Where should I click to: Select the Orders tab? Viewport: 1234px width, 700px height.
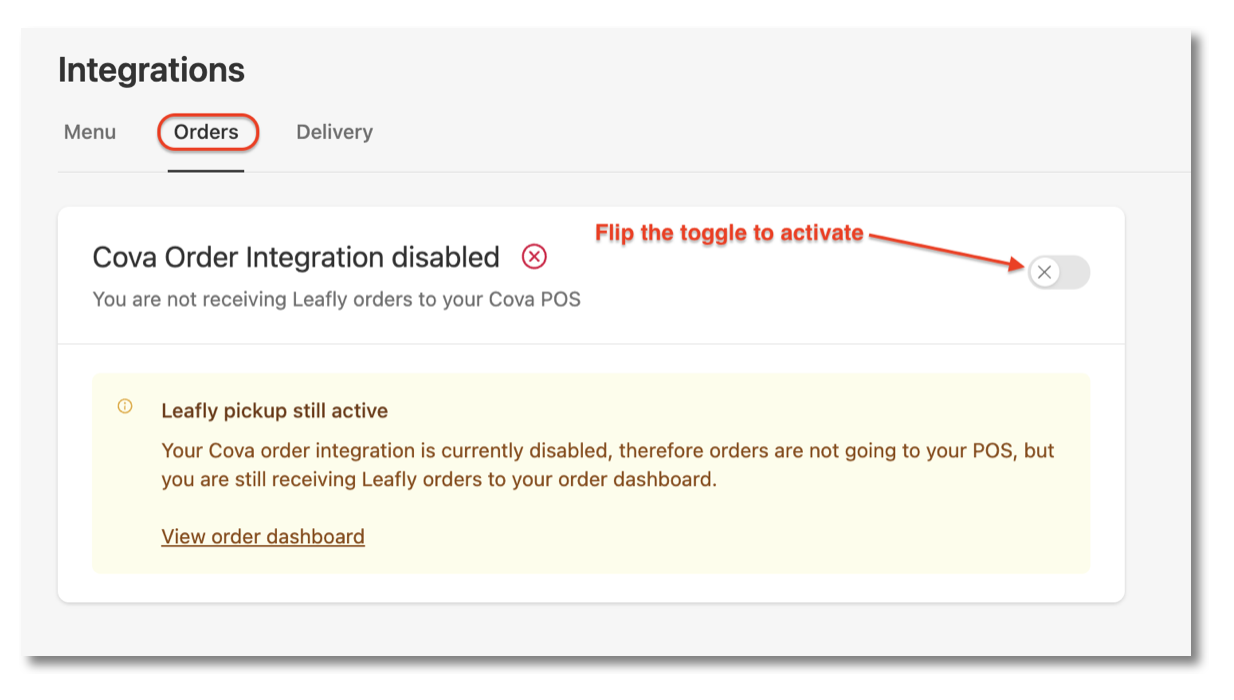point(206,132)
